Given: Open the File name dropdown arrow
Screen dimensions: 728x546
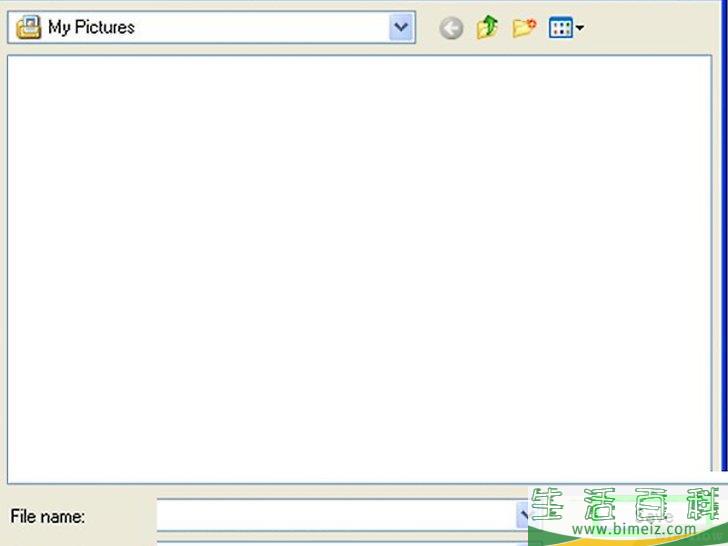Looking at the screenshot, I should (522, 516).
